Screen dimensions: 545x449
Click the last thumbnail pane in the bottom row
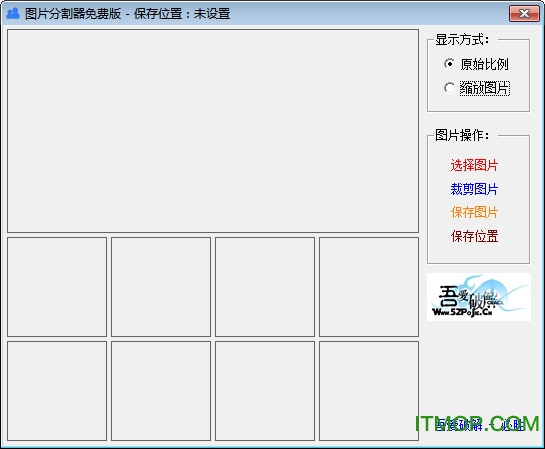coord(369,391)
